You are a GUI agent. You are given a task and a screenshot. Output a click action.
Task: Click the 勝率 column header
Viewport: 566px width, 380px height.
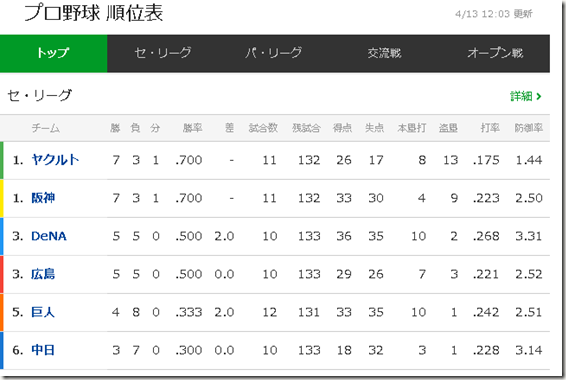point(192,128)
